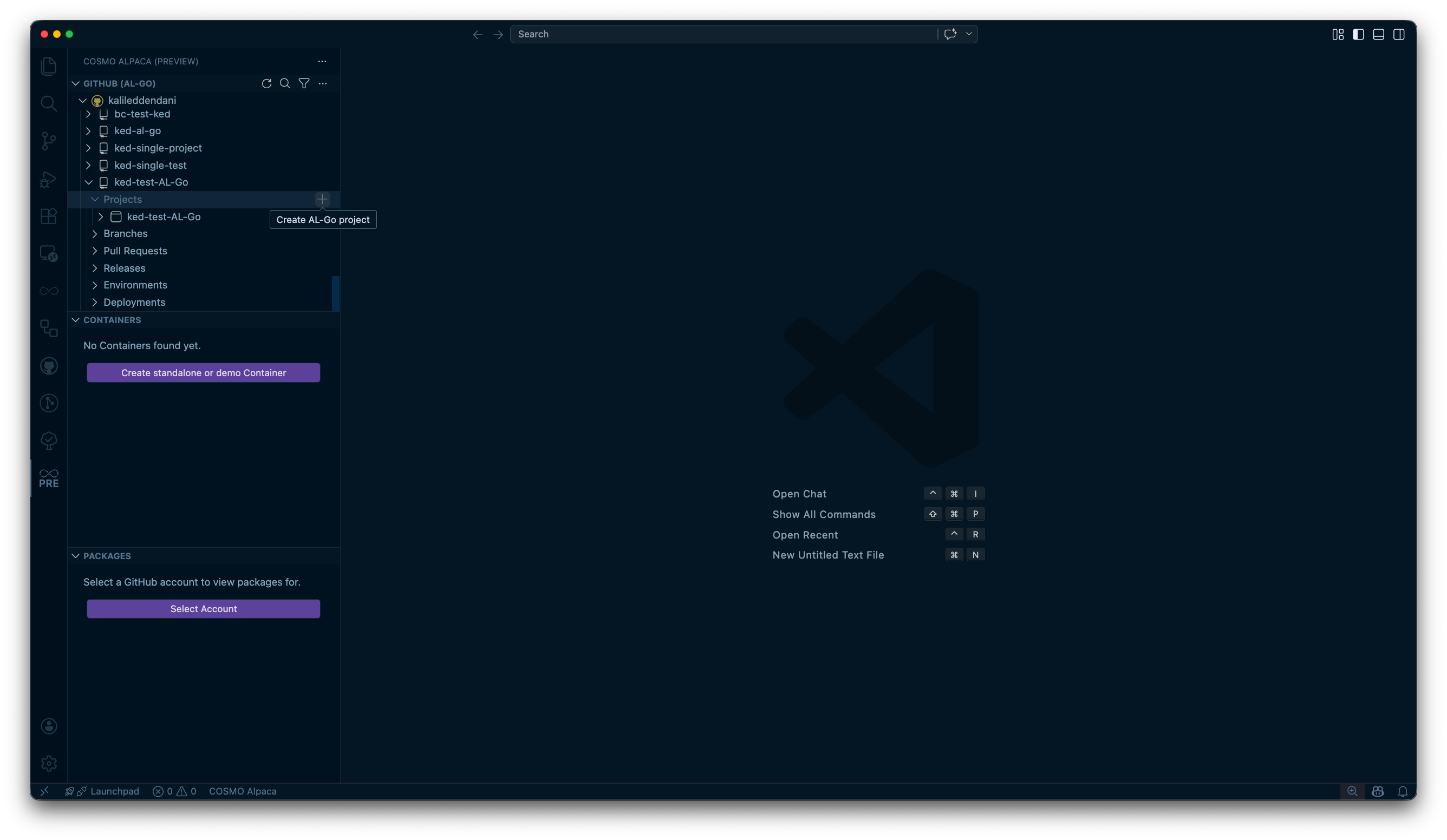Viewport: 1447px width, 840px height.
Task: Expand the Deployments node
Action: (95, 303)
